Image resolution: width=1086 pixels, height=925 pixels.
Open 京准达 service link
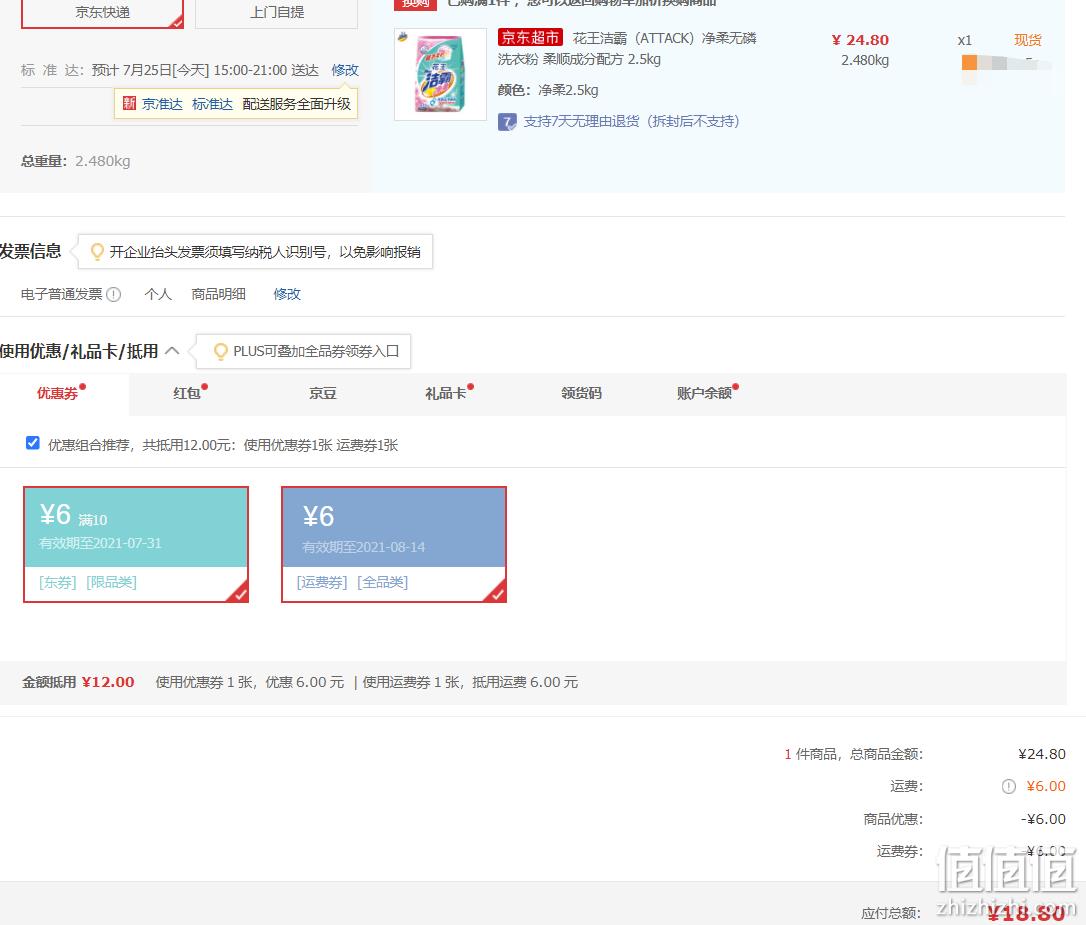pos(162,104)
